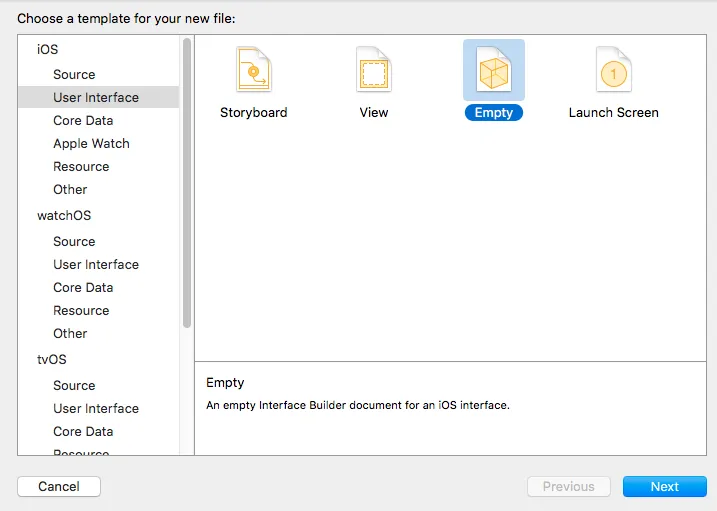Choose User Interface under watchOS

(96, 264)
